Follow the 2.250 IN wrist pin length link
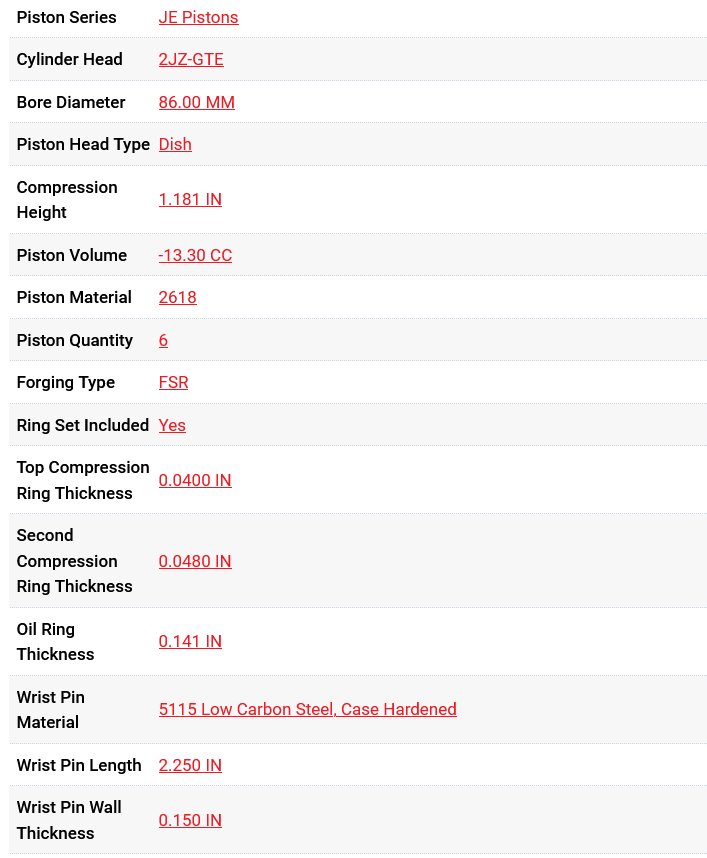 [x=190, y=765]
